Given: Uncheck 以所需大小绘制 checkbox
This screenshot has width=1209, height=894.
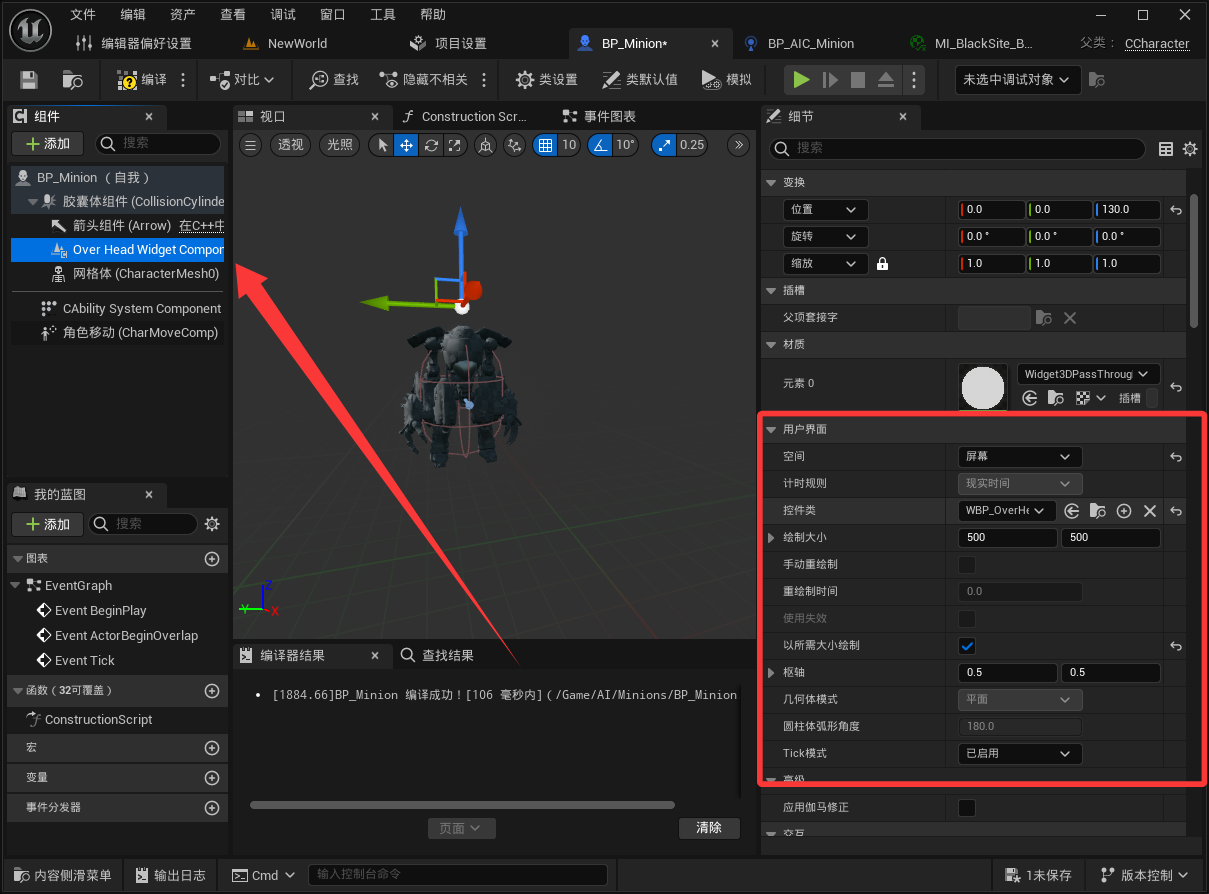Looking at the screenshot, I should [x=967, y=645].
